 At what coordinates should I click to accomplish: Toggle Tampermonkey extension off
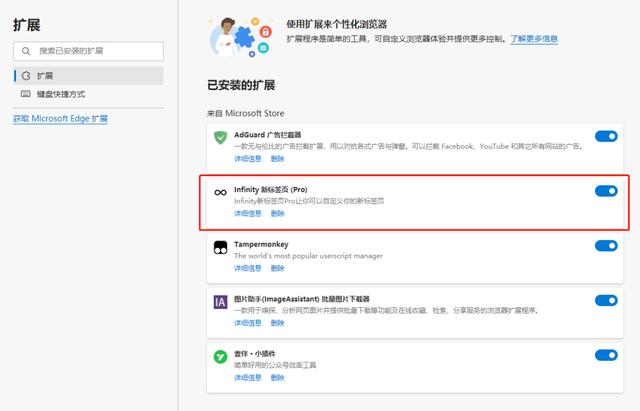606,246
